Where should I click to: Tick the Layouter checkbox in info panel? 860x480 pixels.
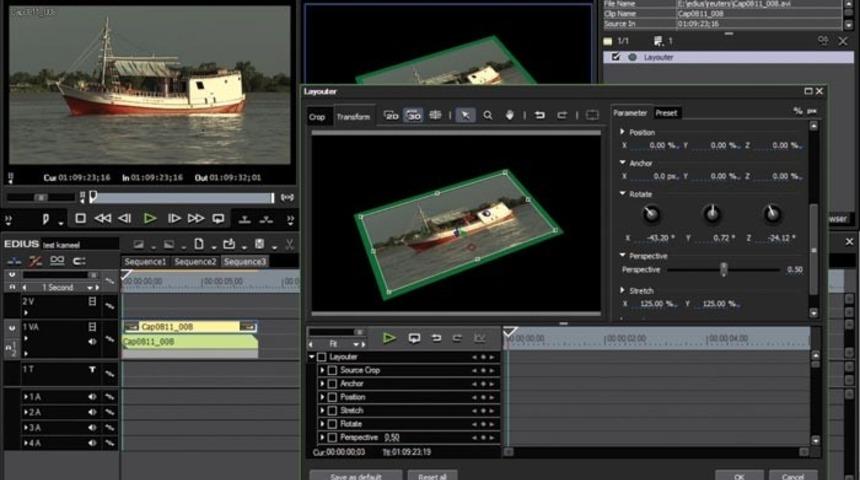617,58
